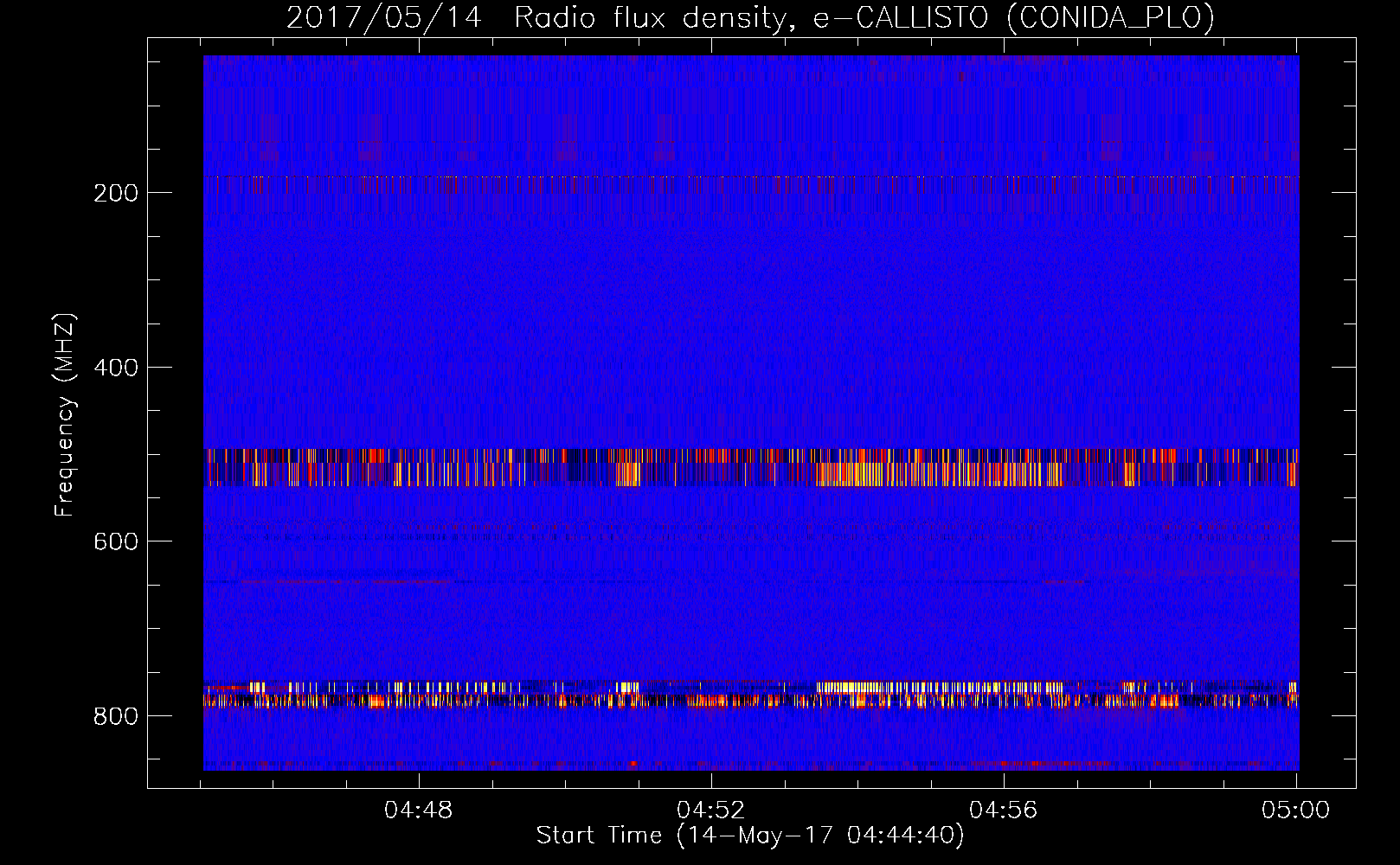Click the 'Frequency (MHZ)' y-axis label
The image size is (1400, 865).
pos(65,415)
